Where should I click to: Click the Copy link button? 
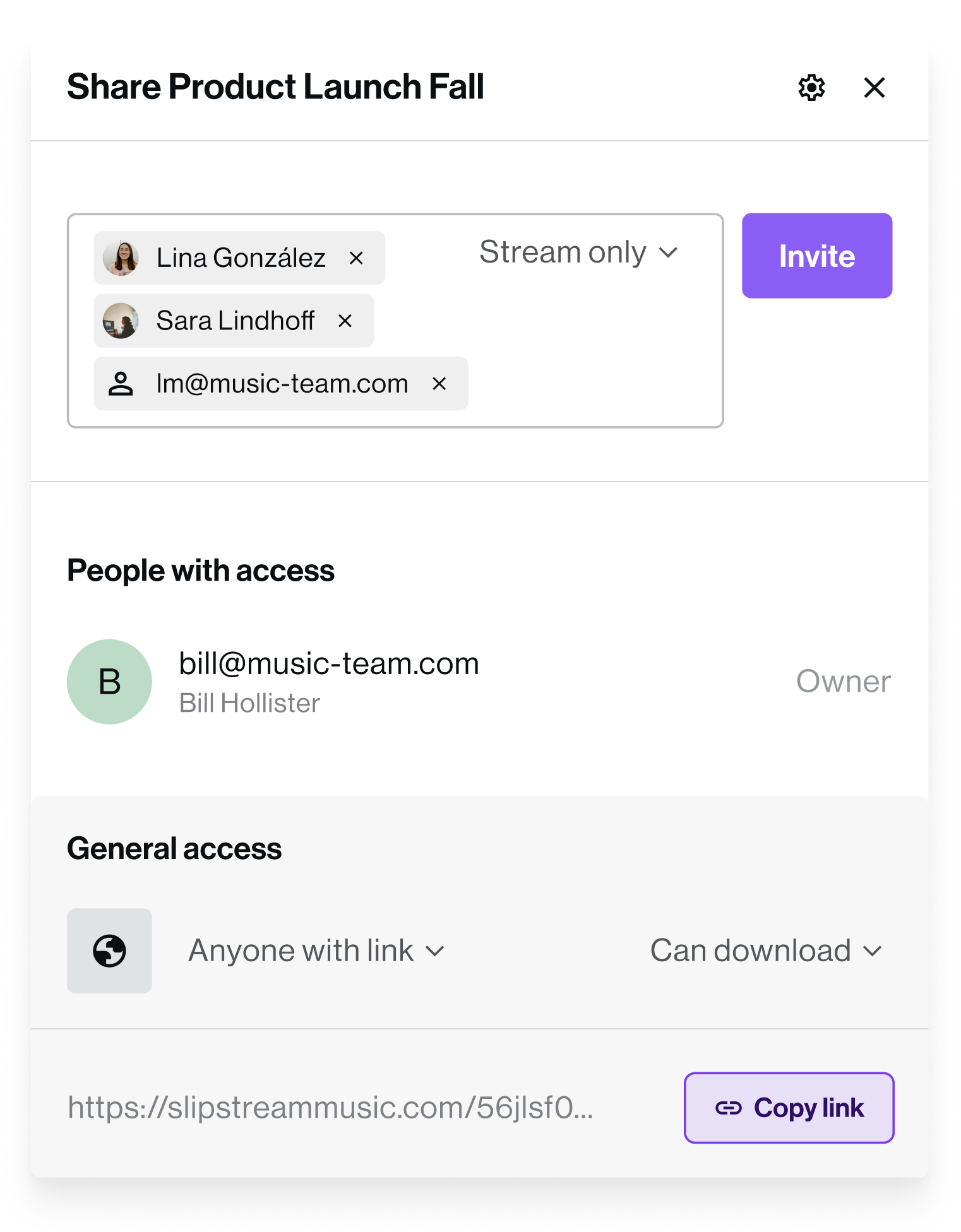click(789, 1108)
